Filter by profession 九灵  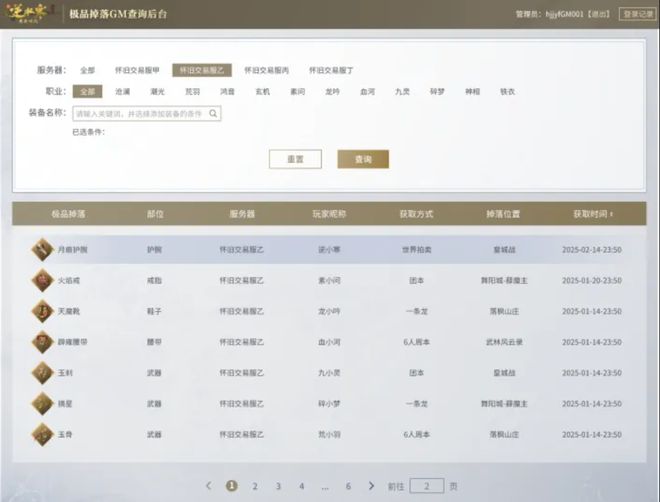pos(402,91)
